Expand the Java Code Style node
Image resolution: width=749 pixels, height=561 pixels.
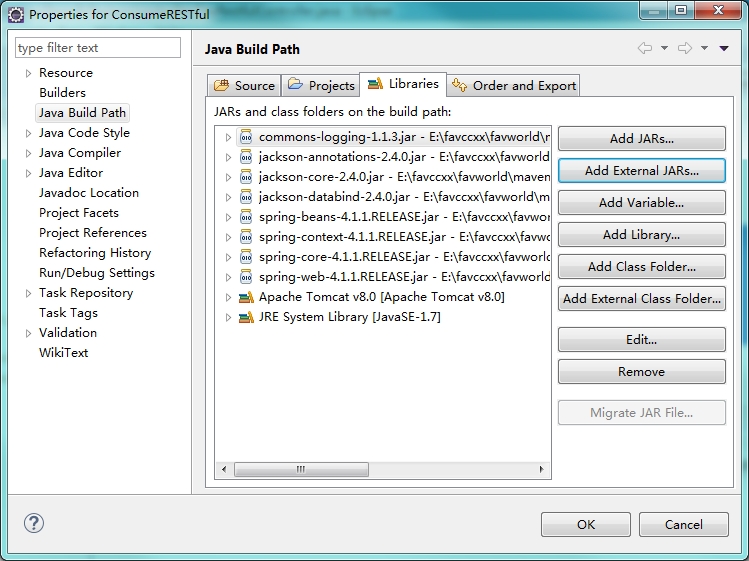coord(28,133)
